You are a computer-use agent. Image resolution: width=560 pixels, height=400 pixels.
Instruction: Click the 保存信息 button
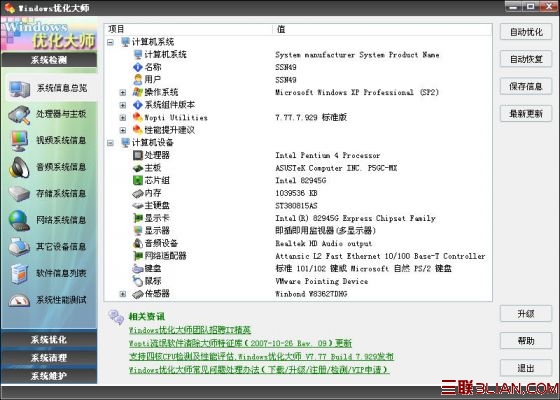click(526, 86)
